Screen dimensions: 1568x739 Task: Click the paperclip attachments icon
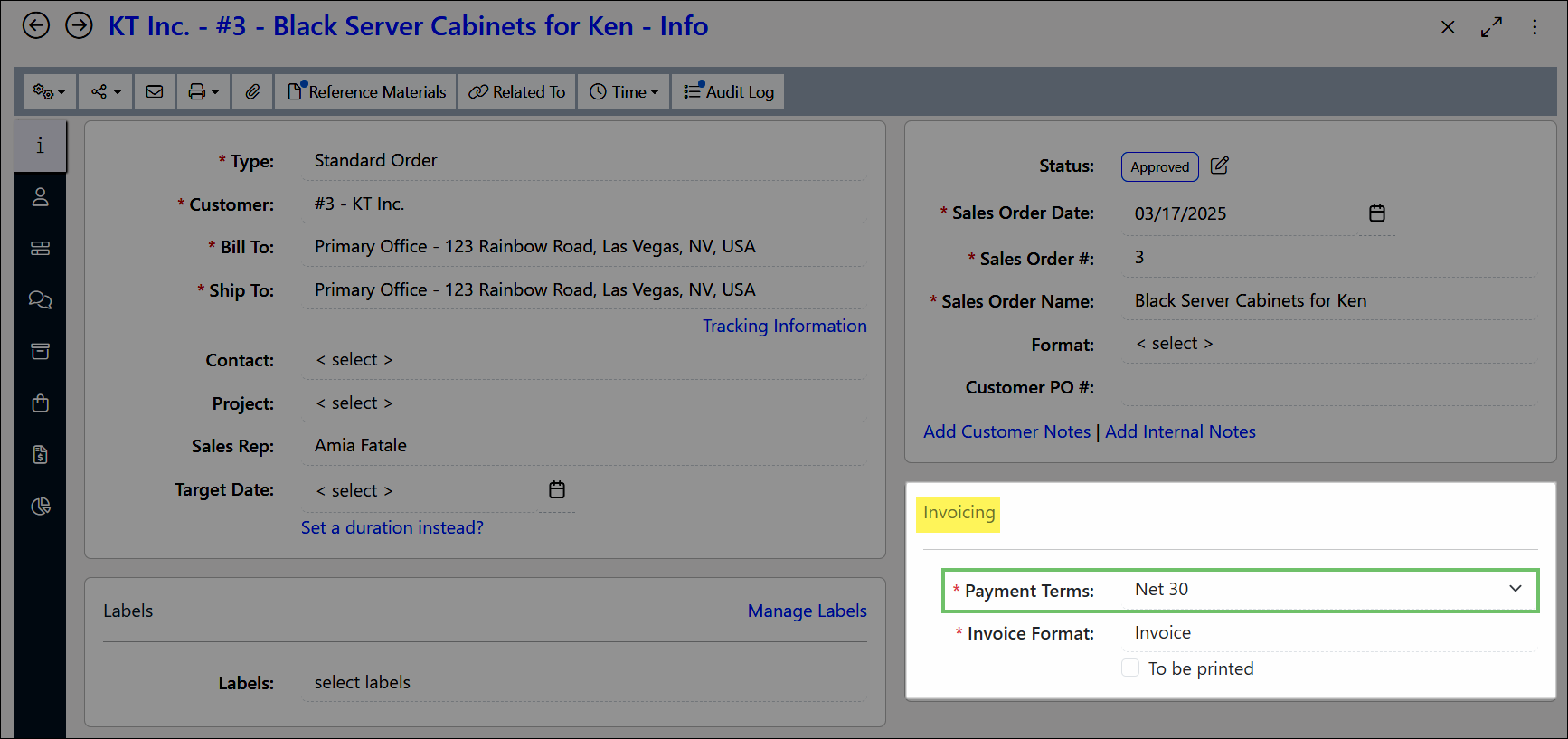pyautogui.click(x=252, y=91)
